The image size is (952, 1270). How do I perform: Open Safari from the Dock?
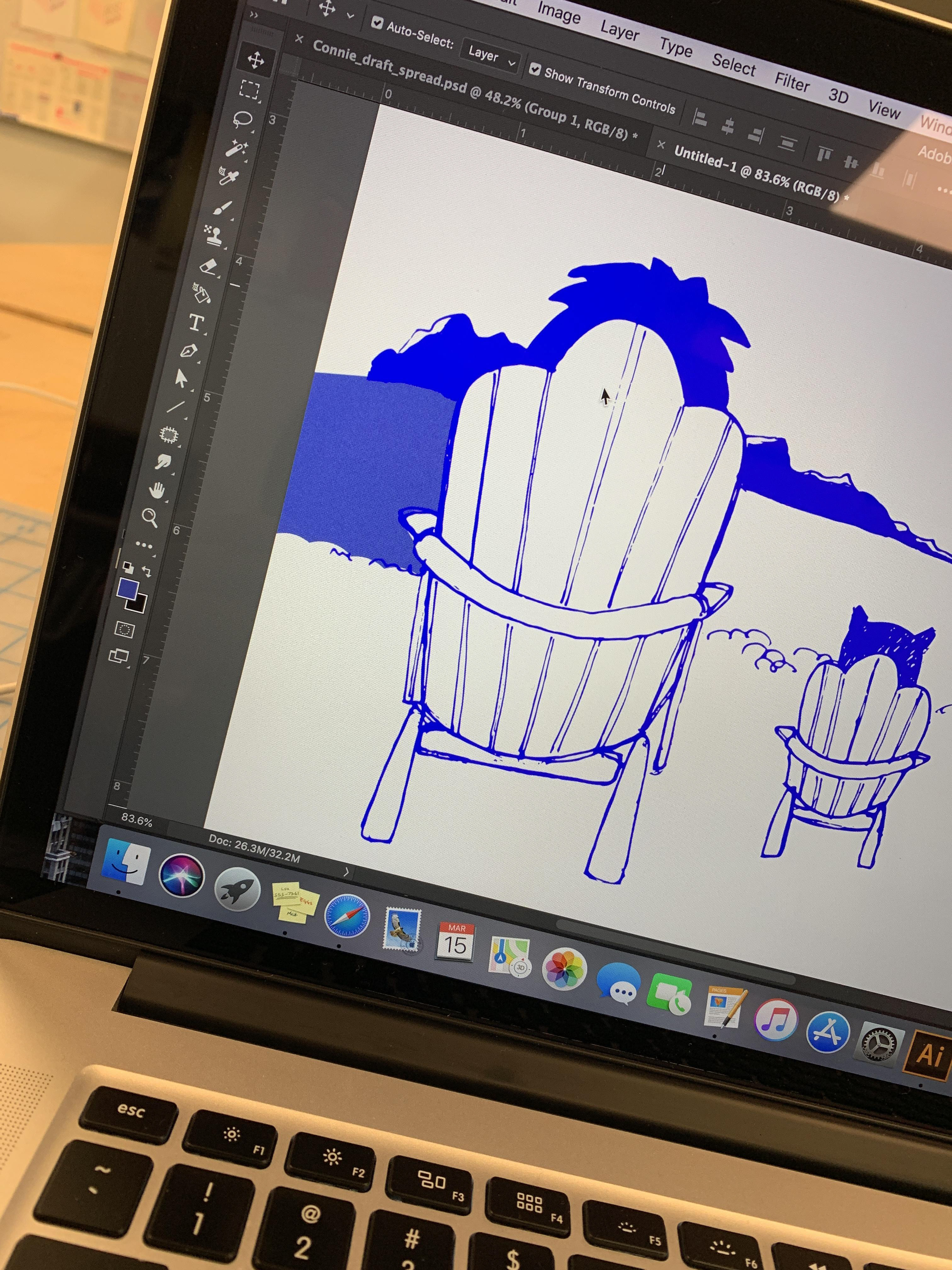pos(347,916)
